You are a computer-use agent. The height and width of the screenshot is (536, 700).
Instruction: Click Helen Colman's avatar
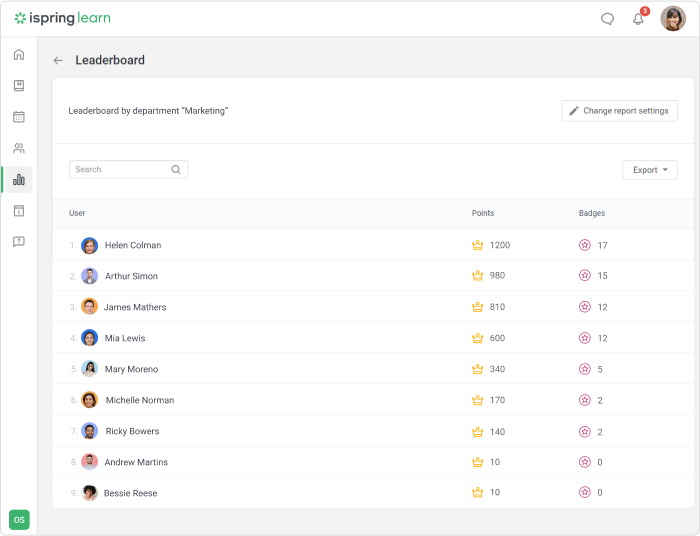point(89,245)
